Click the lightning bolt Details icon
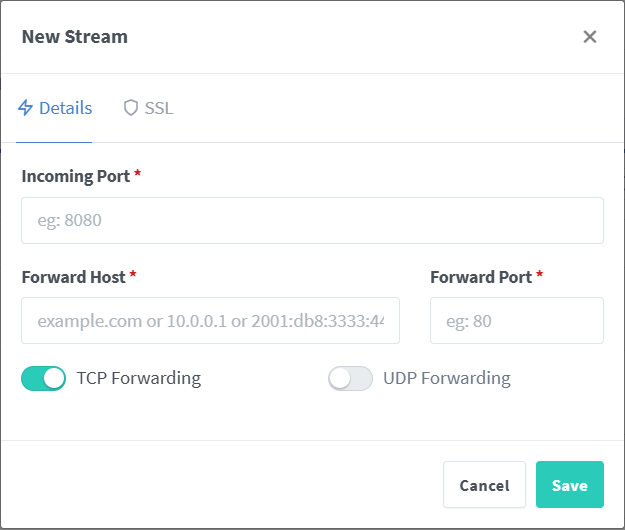Viewport: 625px width, 530px height. 26,108
